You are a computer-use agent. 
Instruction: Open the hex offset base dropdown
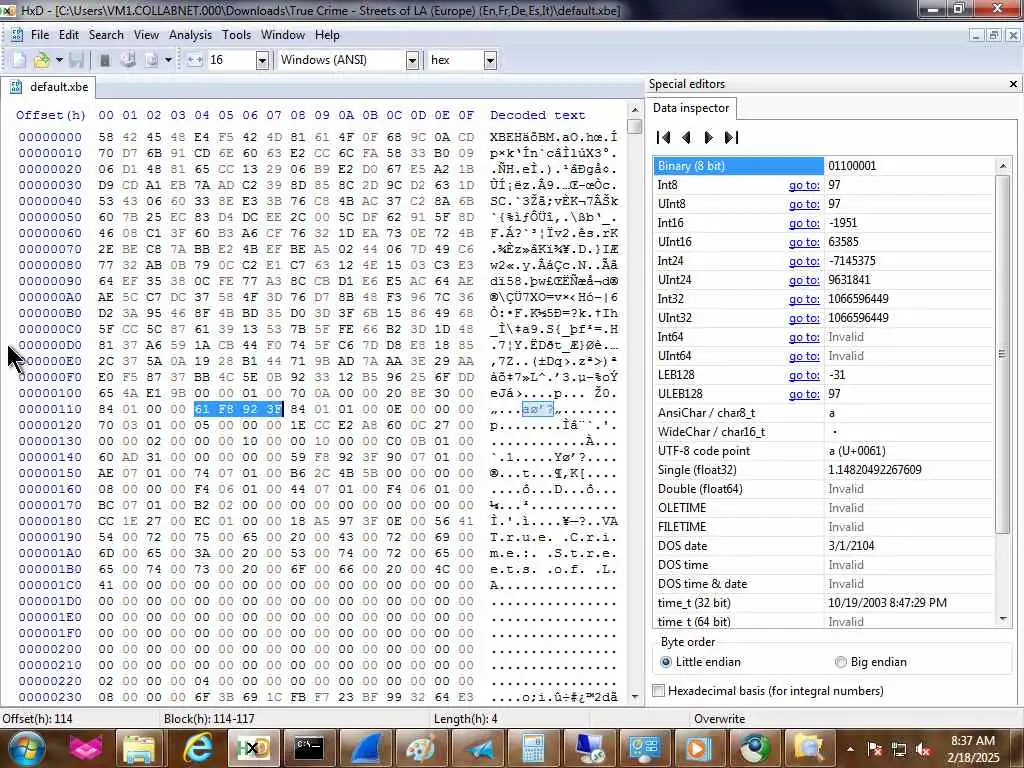pyautogui.click(x=490, y=61)
